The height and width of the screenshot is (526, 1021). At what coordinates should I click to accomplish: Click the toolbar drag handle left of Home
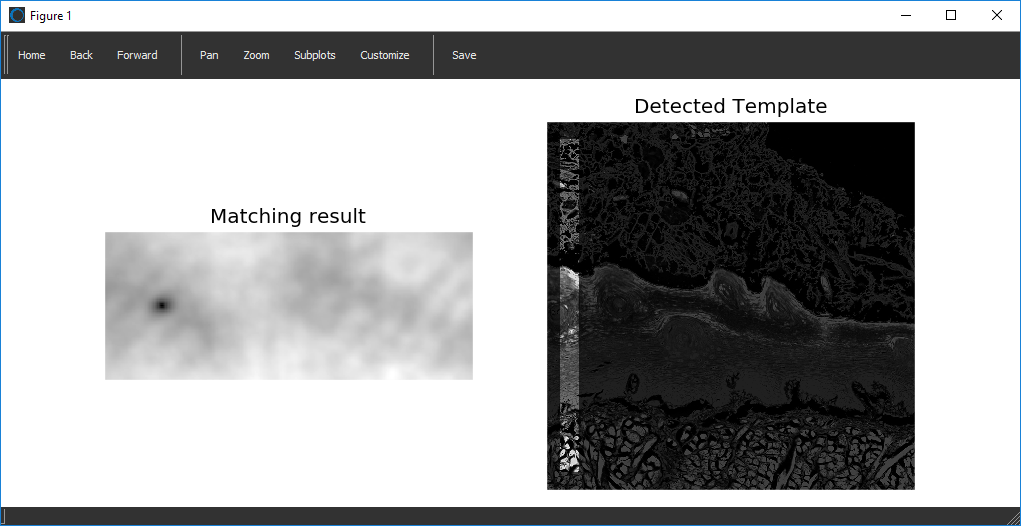6,55
